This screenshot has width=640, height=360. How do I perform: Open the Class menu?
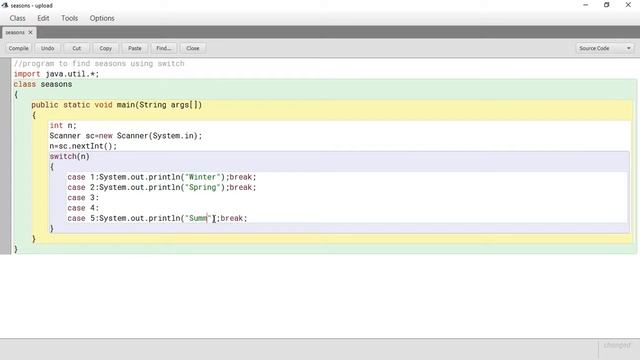point(18,18)
